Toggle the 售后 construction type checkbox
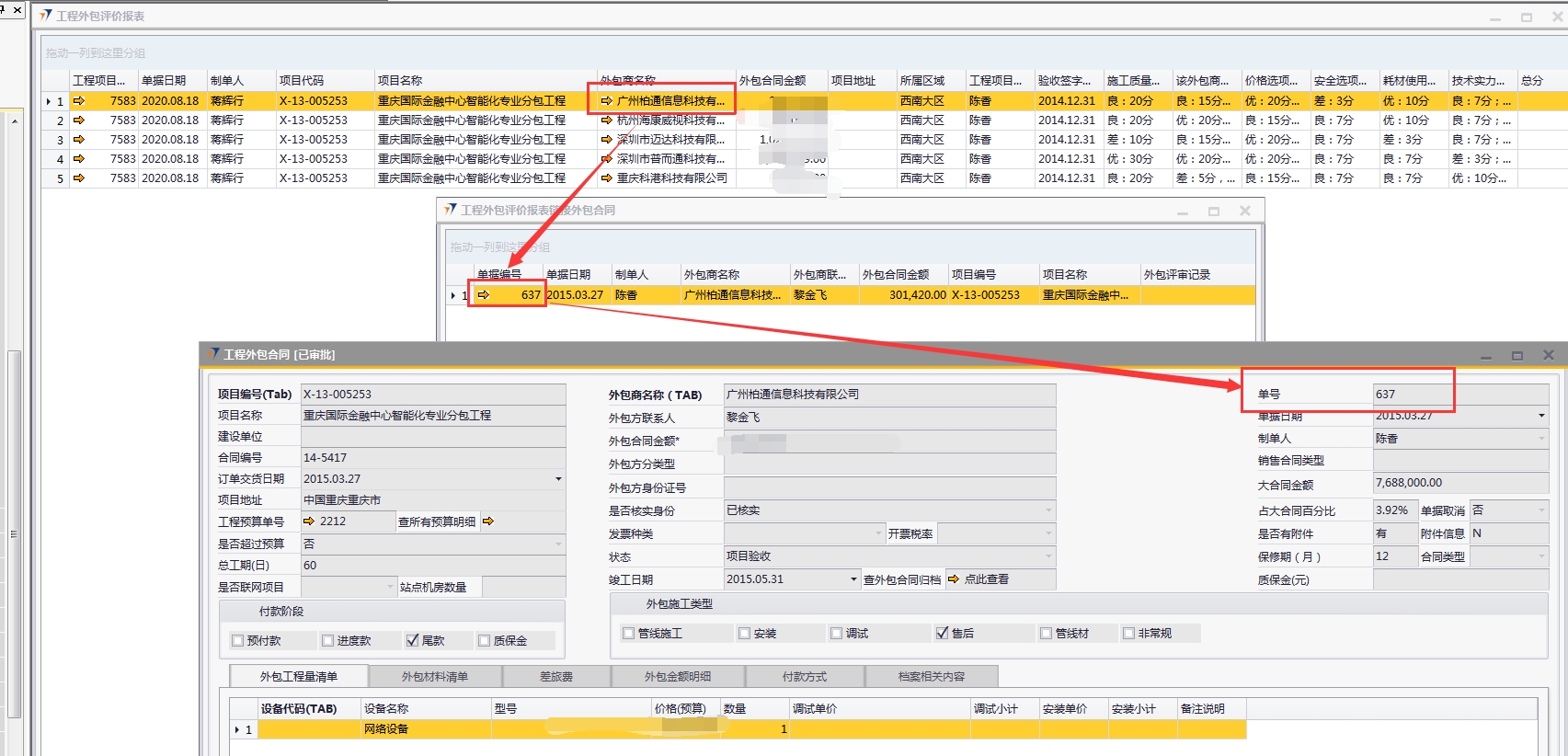Image resolution: width=1568 pixels, height=756 pixels. (x=942, y=634)
